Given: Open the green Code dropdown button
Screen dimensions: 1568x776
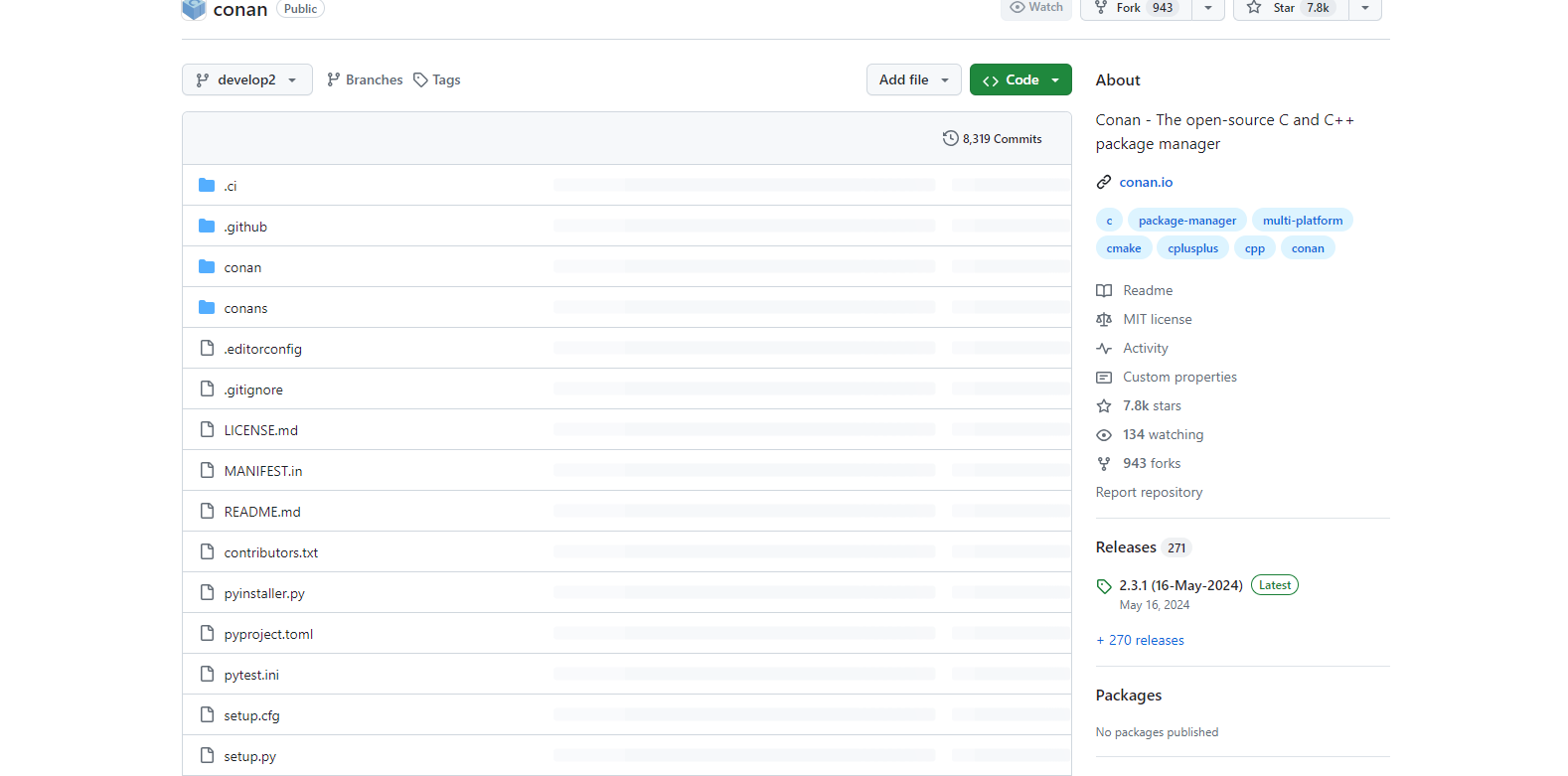Looking at the screenshot, I should click(1020, 79).
